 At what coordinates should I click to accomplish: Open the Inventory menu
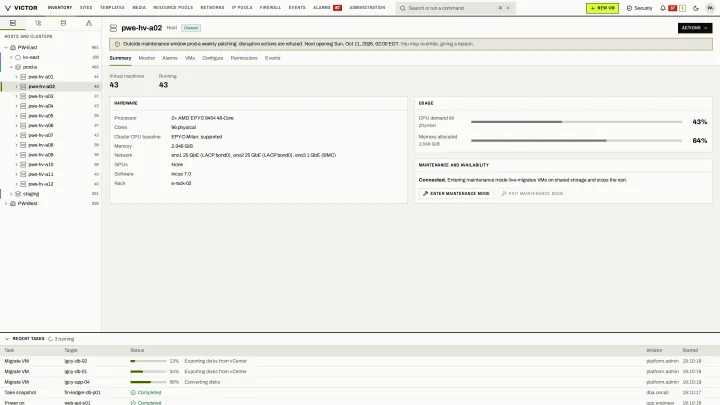pyautogui.click(x=60, y=8)
